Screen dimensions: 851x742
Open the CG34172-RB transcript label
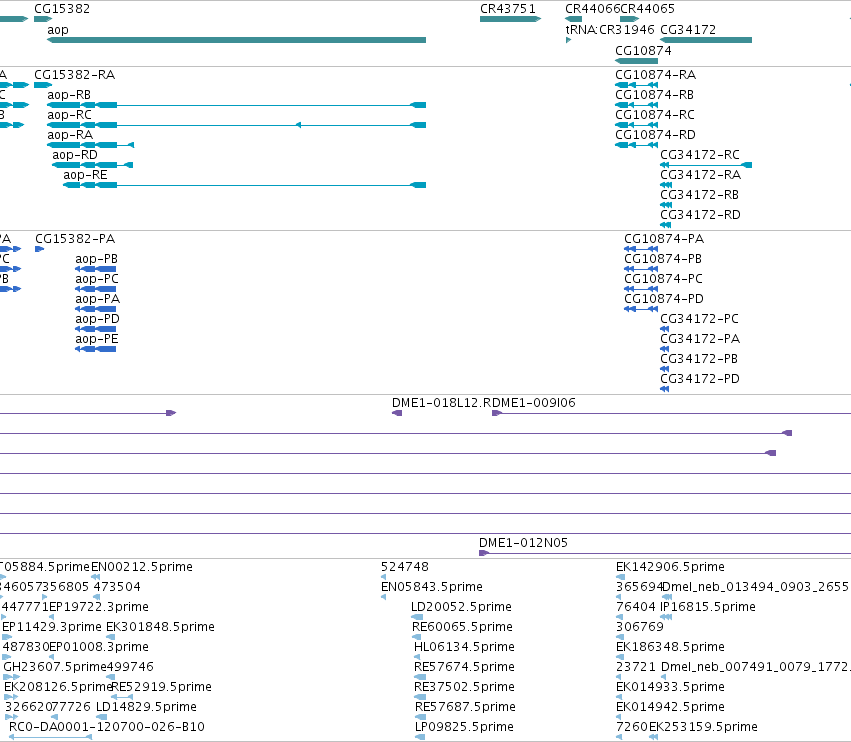[x=700, y=195]
